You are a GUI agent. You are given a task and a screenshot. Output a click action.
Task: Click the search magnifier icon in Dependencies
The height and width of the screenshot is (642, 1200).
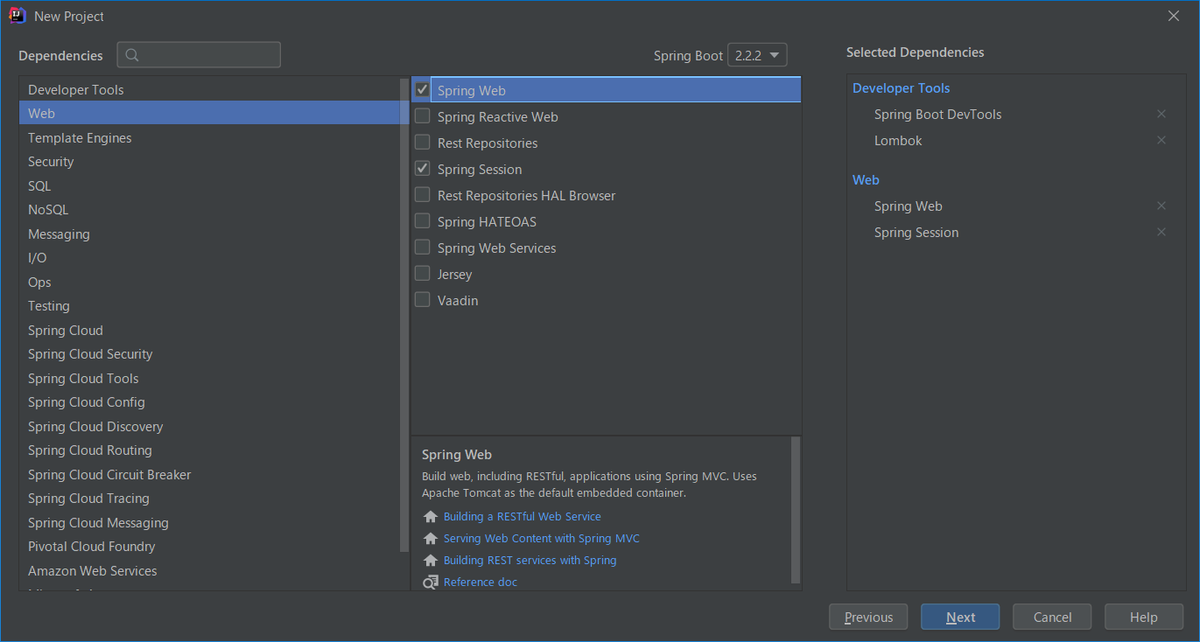point(132,55)
